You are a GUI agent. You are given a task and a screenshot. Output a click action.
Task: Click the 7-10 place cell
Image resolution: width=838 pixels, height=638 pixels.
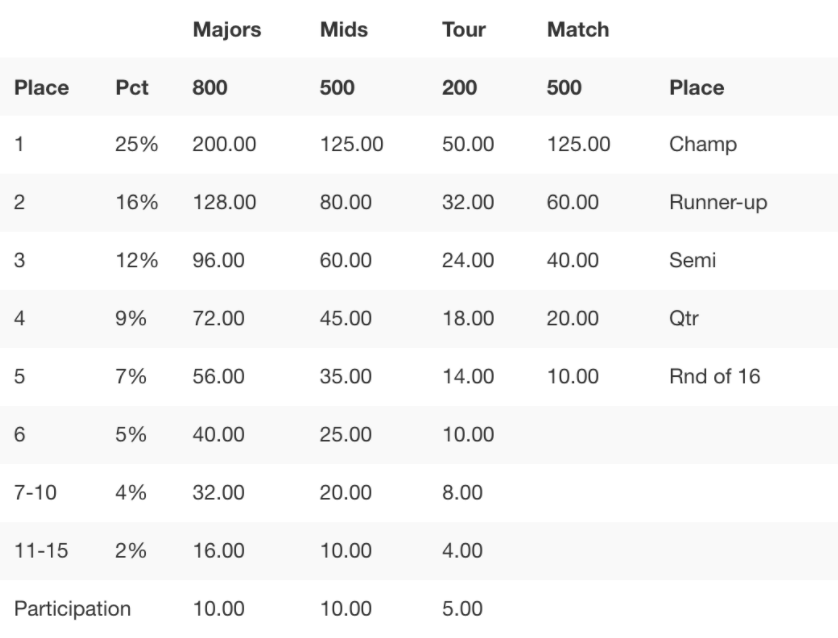[35, 493]
